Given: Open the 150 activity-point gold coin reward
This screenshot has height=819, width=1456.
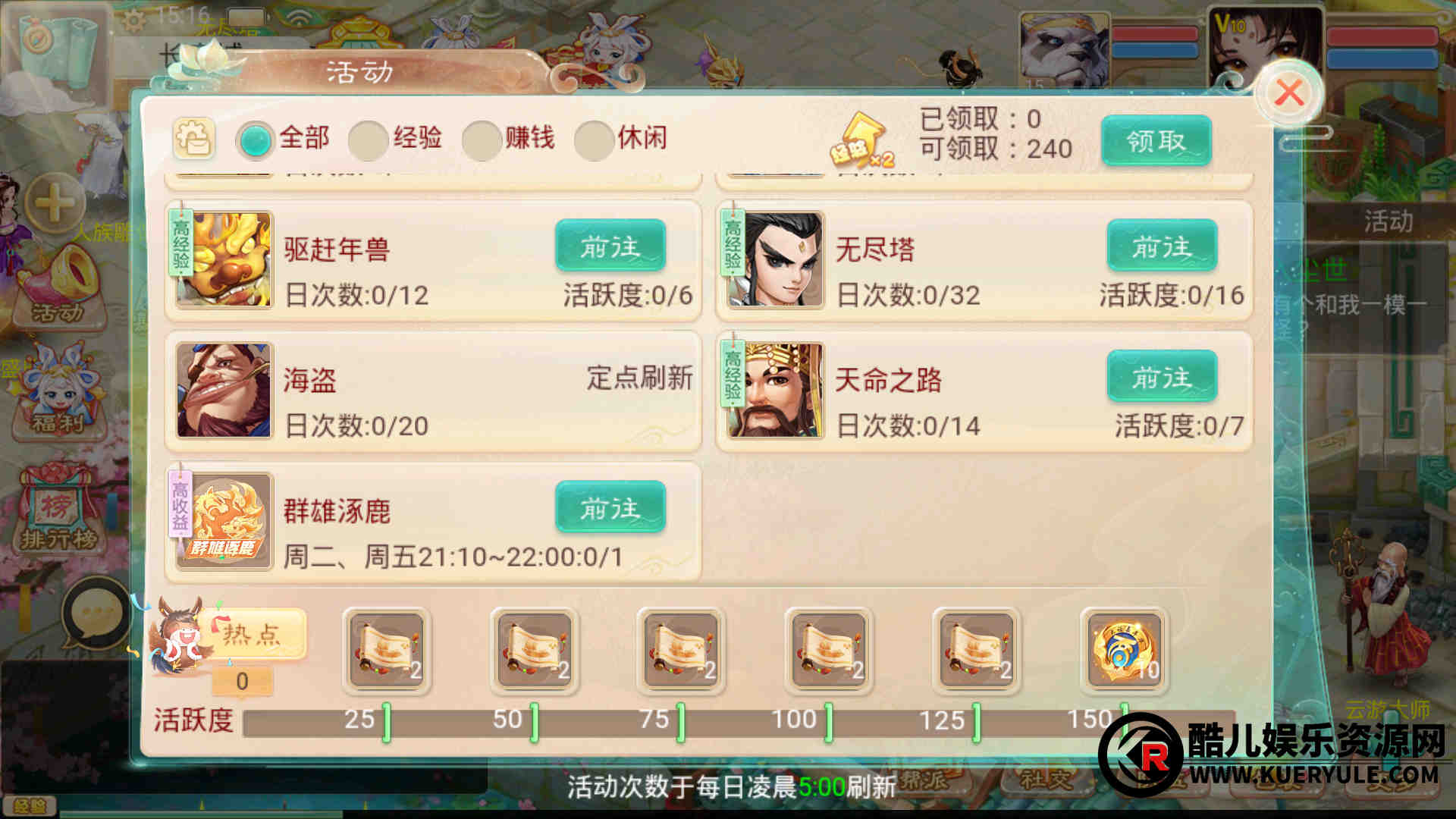Looking at the screenshot, I should [x=1124, y=651].
